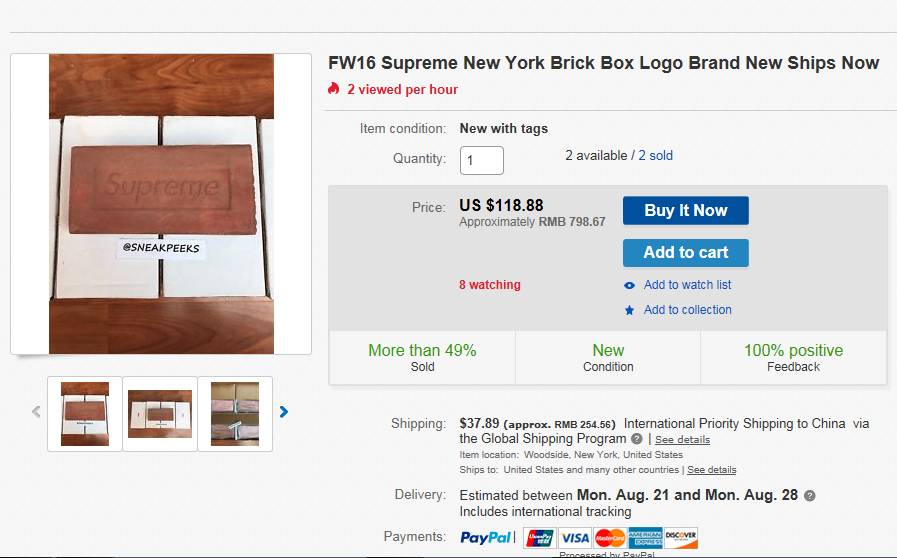Click the Quantity input field

point(481,160)
